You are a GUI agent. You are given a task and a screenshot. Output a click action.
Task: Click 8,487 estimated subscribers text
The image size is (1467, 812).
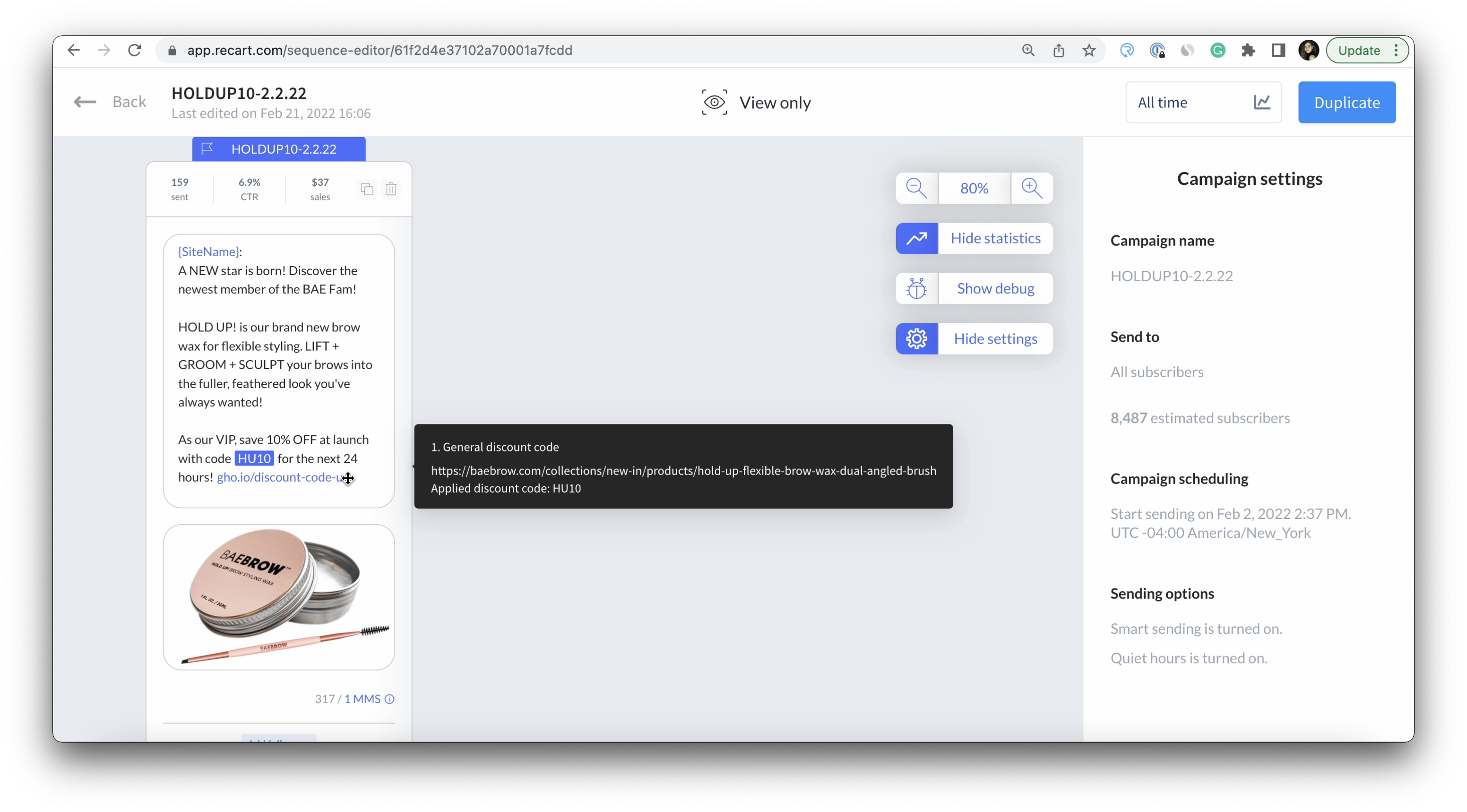(1200, 418)
